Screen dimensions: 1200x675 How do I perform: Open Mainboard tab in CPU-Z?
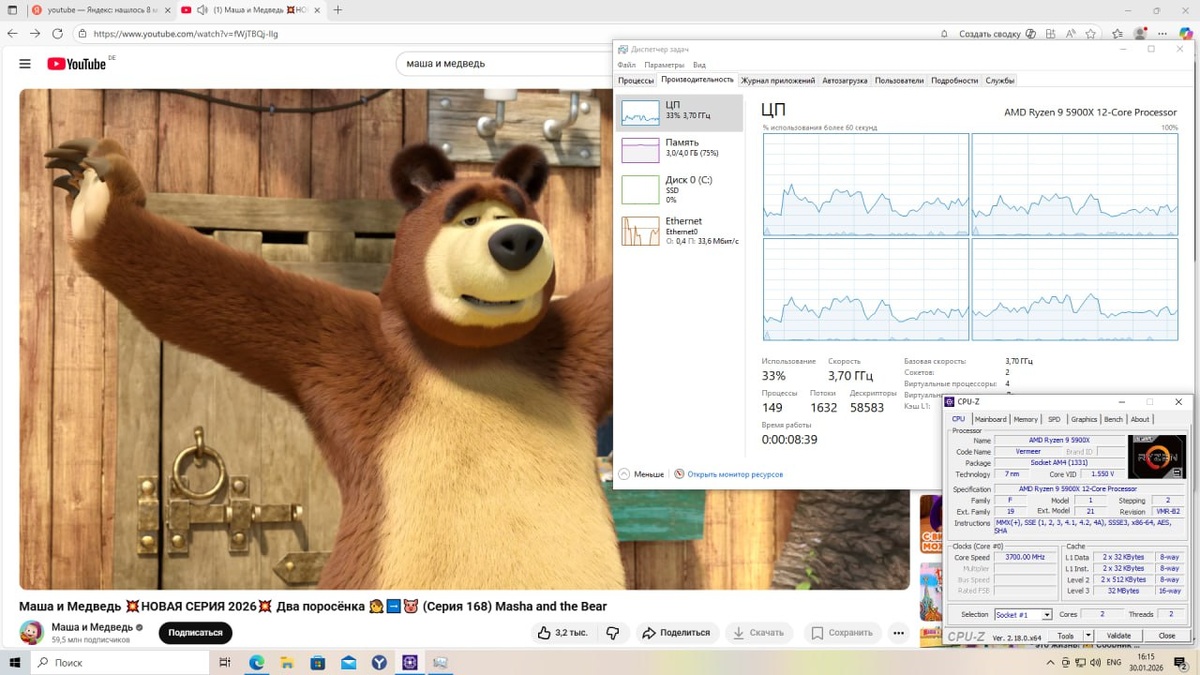tap(990, 419)
